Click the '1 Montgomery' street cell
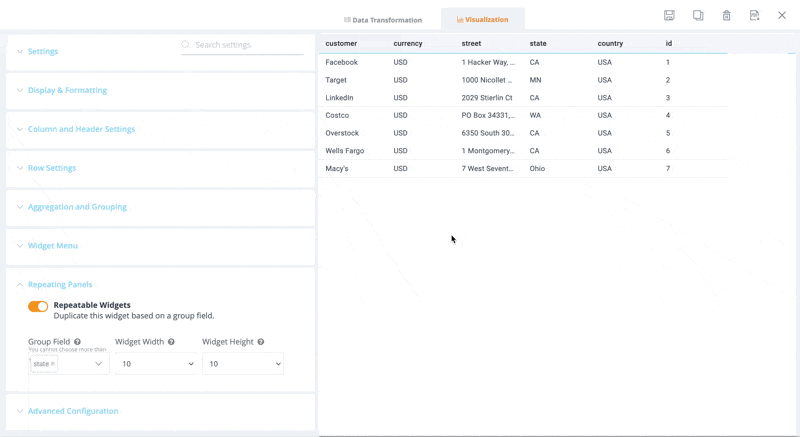800x437 pixels. click(488, 151)
